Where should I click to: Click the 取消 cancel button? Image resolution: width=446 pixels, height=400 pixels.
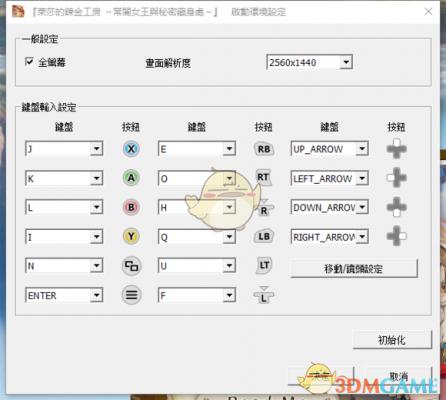click(399, 377)
